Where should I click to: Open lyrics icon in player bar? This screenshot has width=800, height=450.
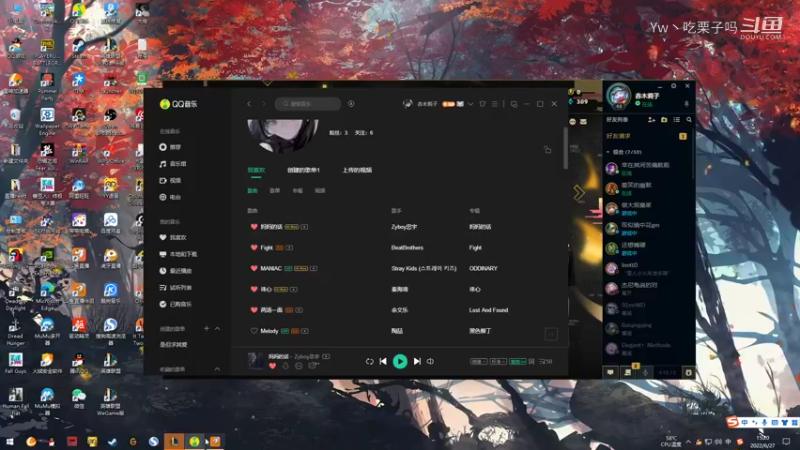pos(531,361)
